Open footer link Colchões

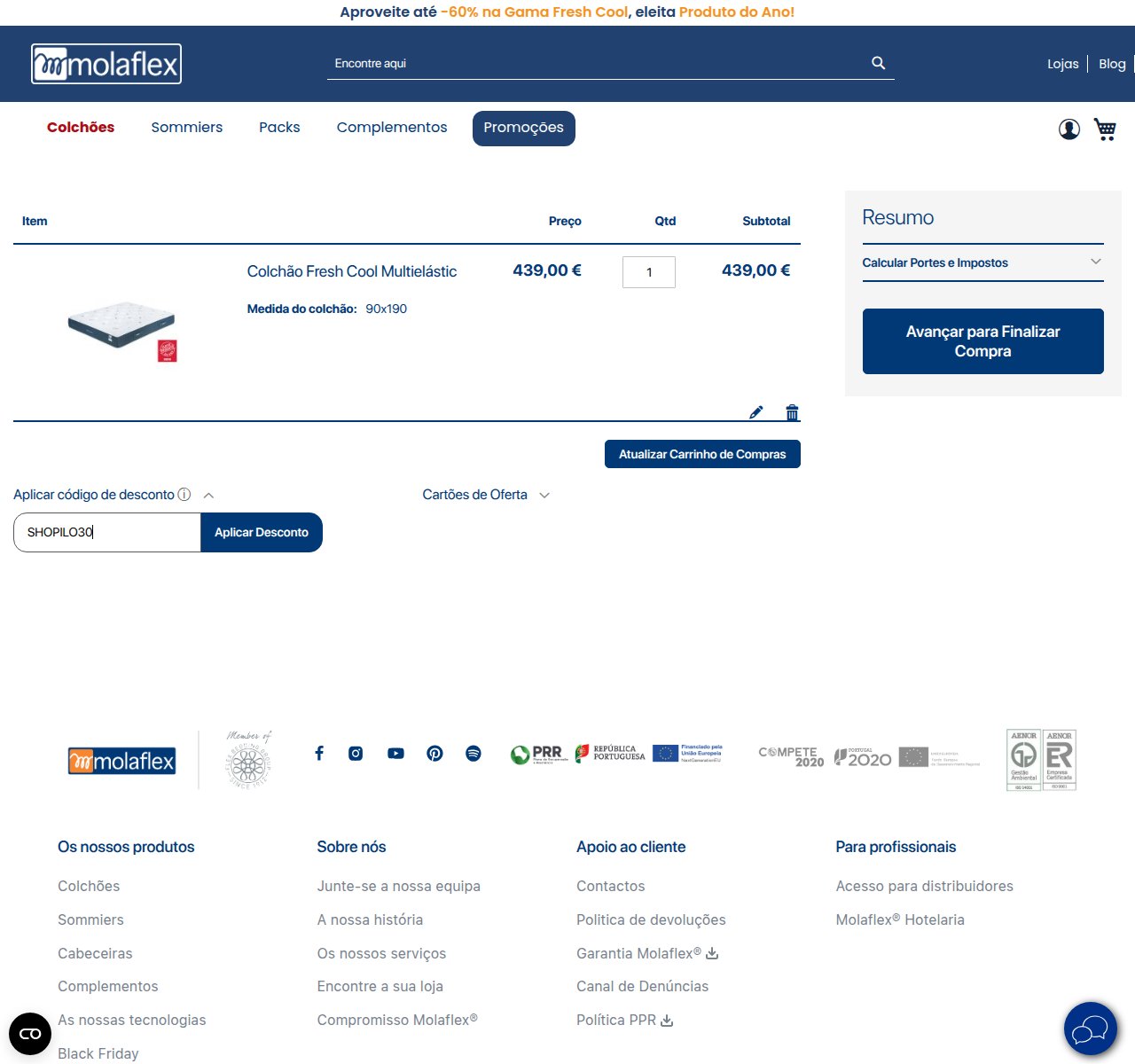(89, 887)
